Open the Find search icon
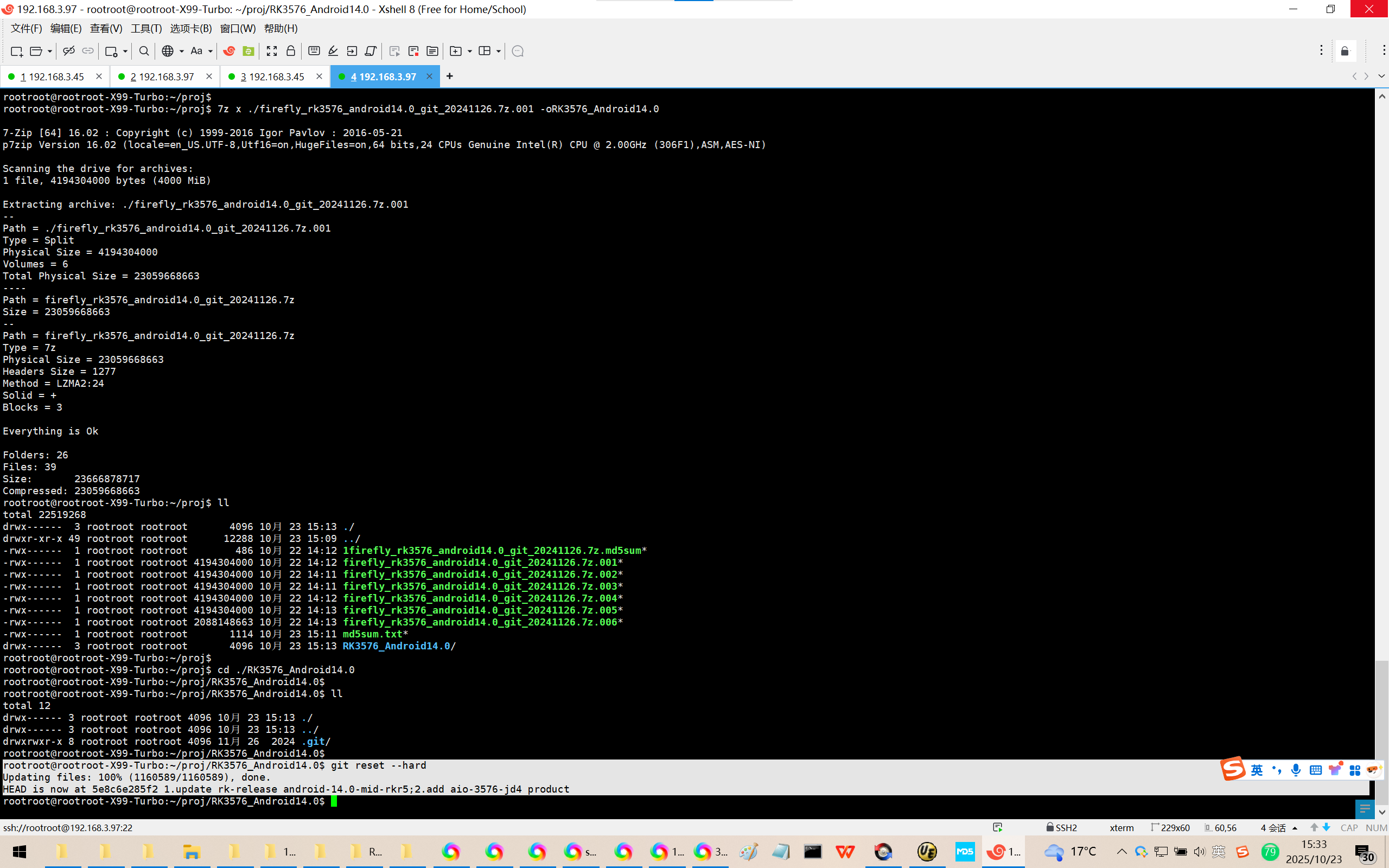 (x=144, y=51)
